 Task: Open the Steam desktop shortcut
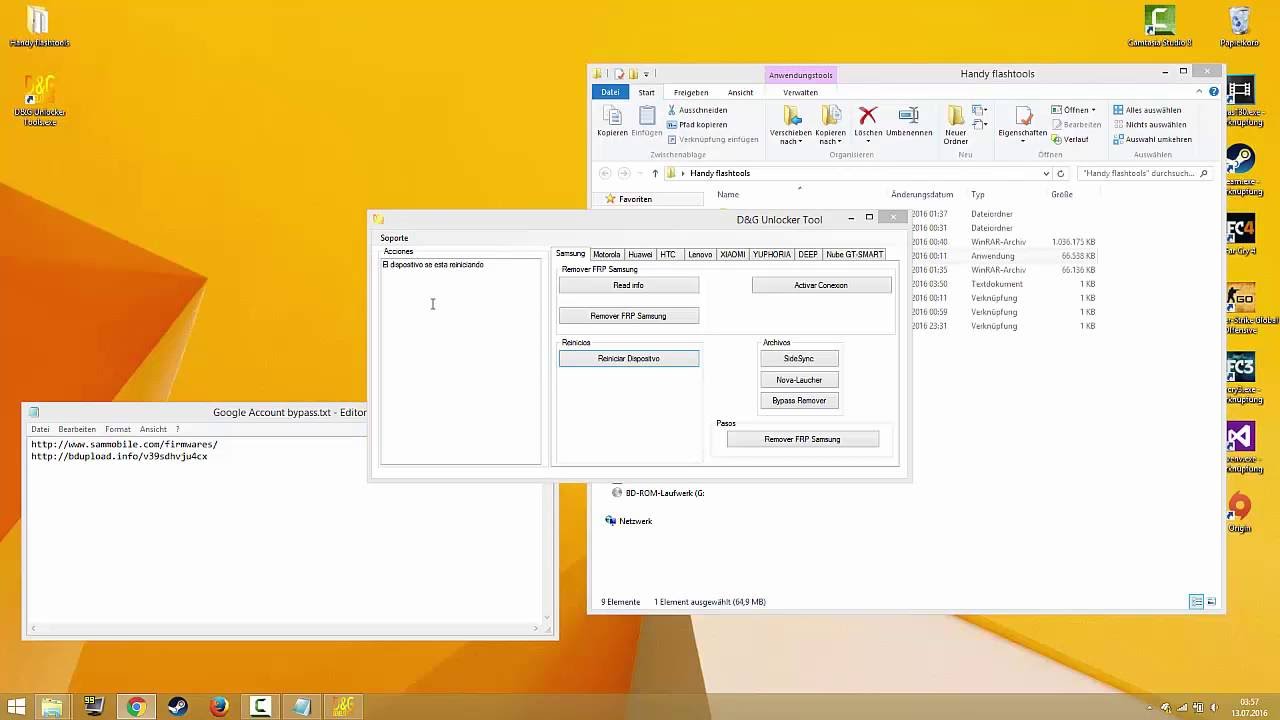tap(1240, 171)
